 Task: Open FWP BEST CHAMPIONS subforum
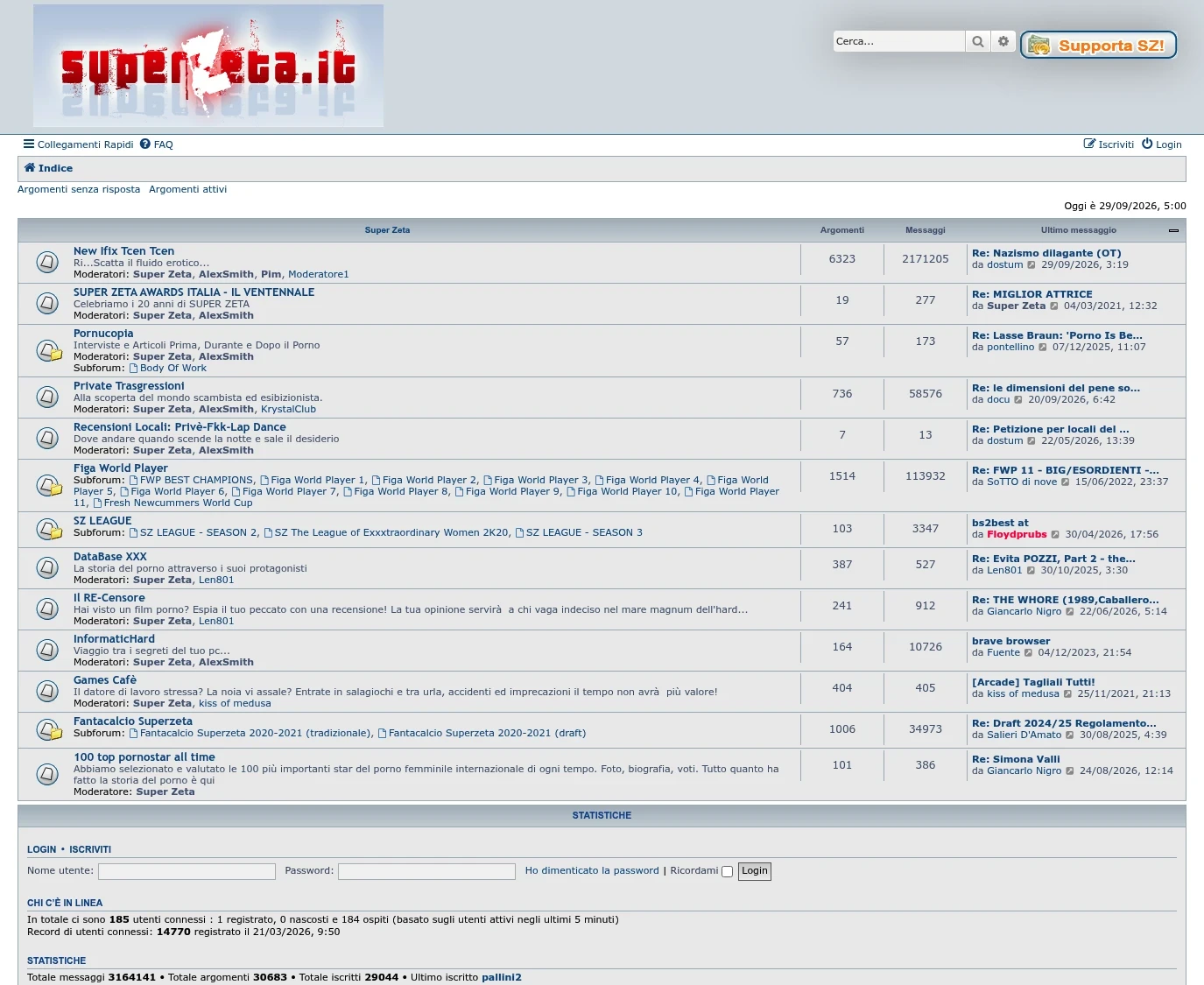191,480
